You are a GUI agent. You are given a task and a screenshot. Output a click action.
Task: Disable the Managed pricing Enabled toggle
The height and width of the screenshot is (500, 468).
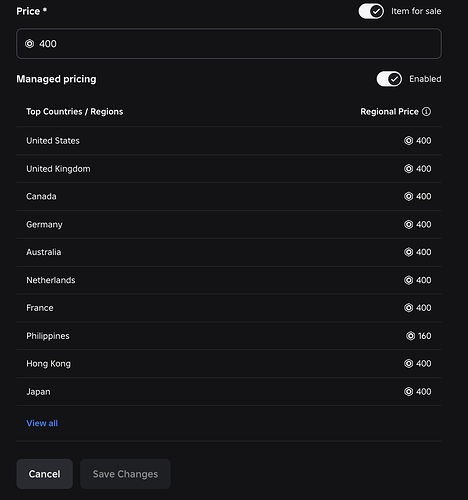389,79
